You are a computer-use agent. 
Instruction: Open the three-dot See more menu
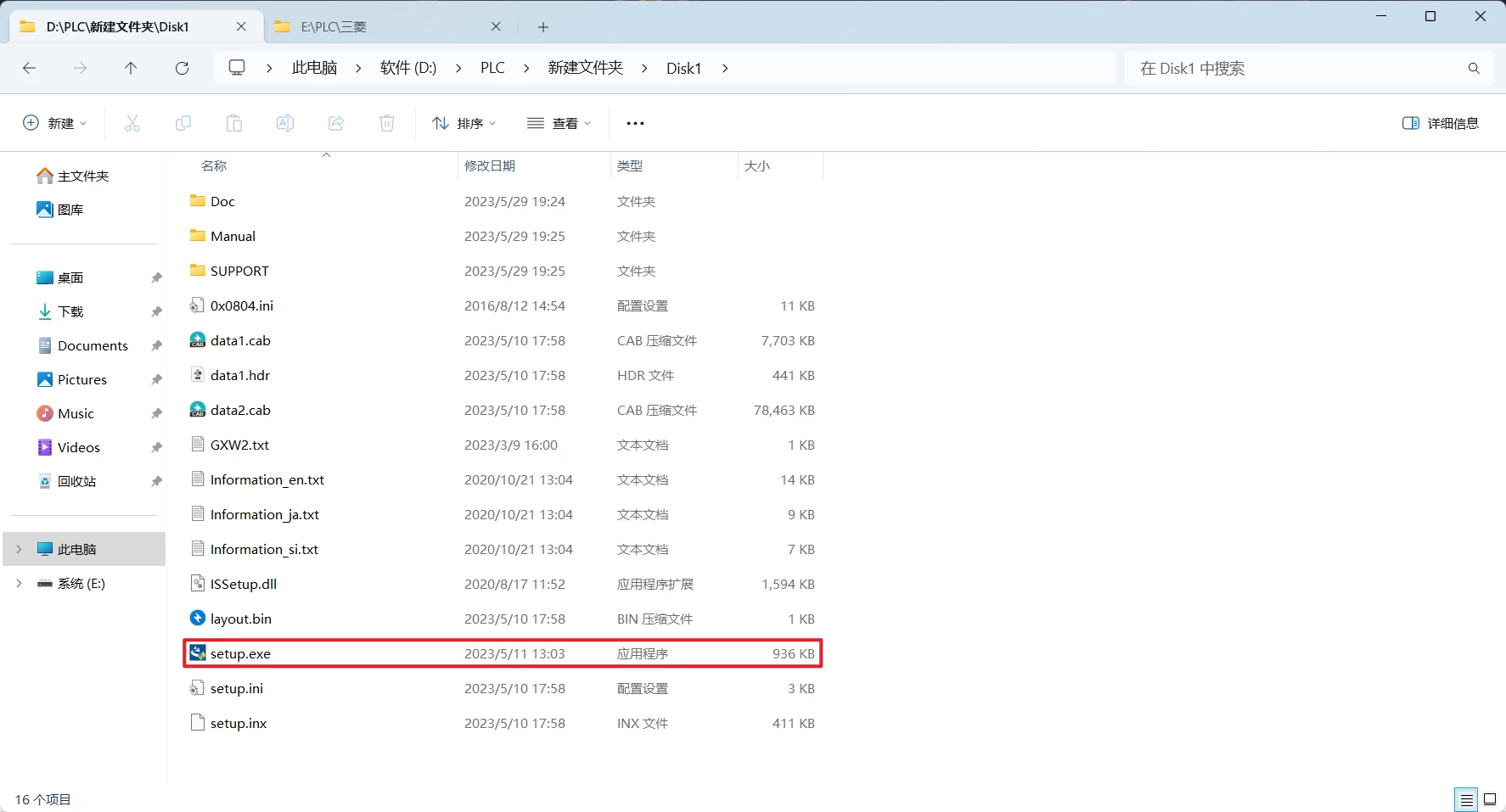(635, 123)
